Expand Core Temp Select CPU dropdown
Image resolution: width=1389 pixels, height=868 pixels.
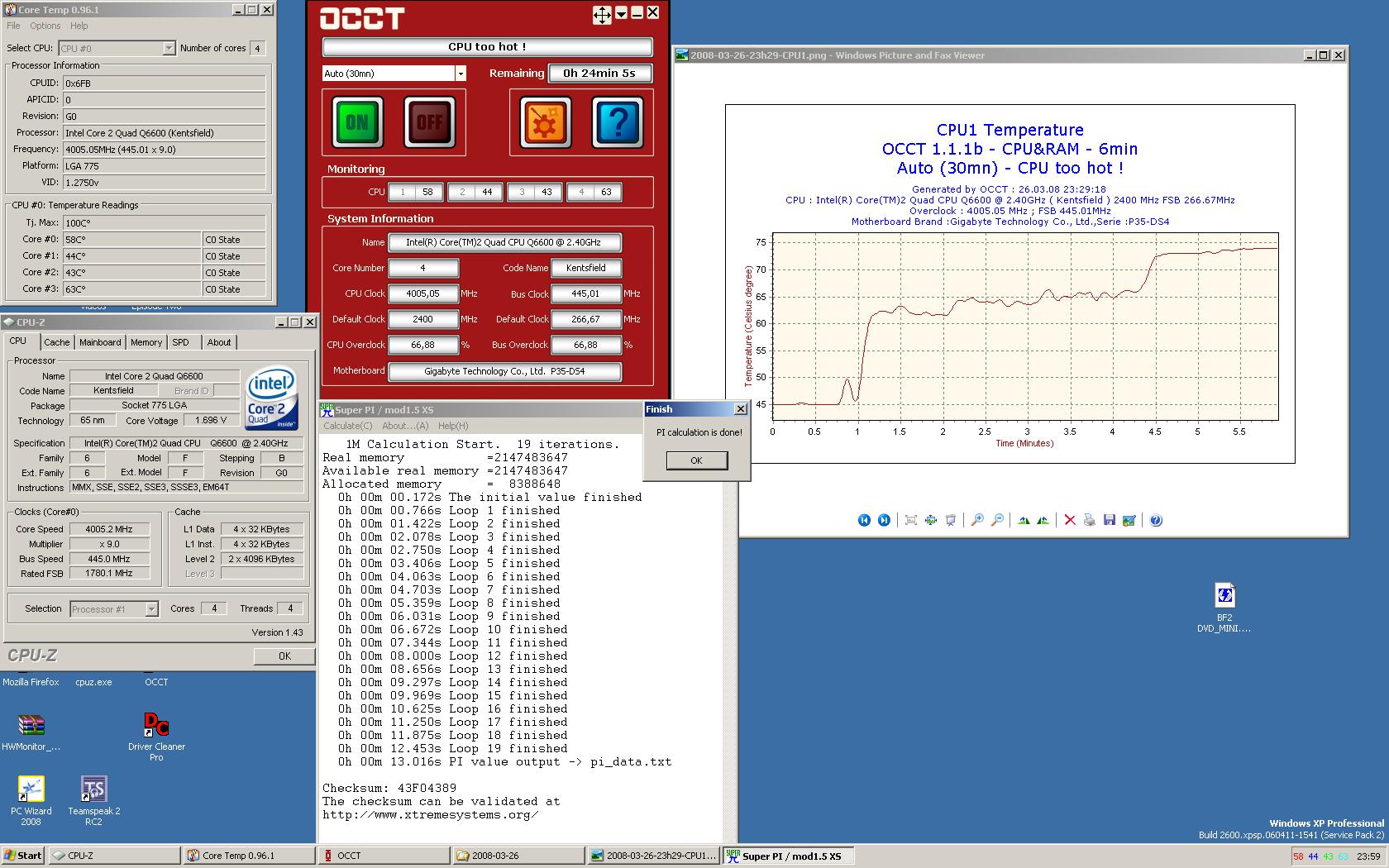tap(169, 49)
